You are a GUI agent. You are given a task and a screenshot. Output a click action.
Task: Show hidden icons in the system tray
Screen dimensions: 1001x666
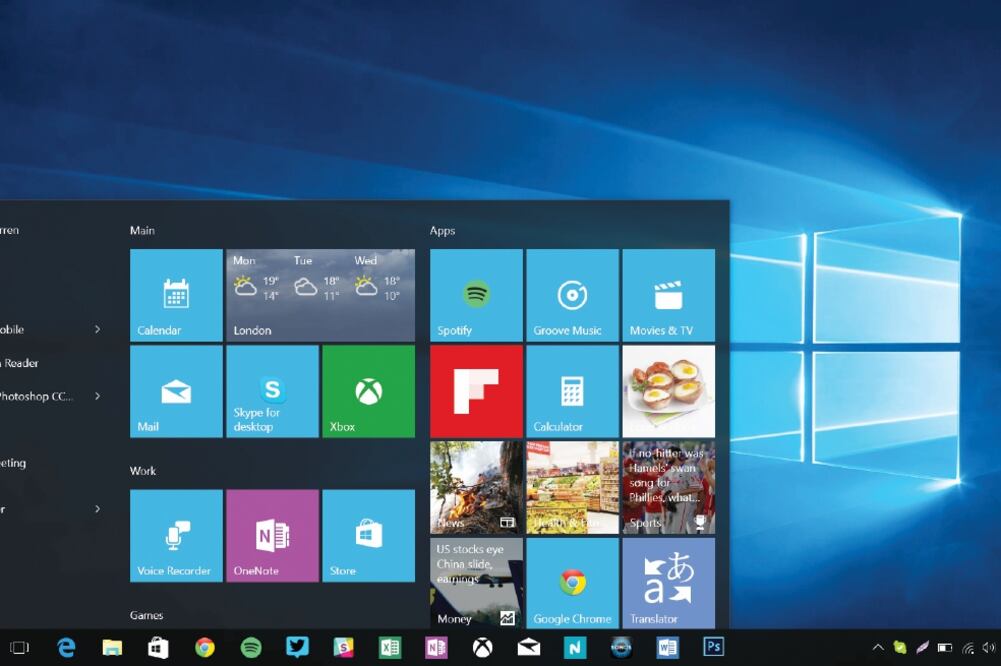pyautogui.click(x=878, y=647)
